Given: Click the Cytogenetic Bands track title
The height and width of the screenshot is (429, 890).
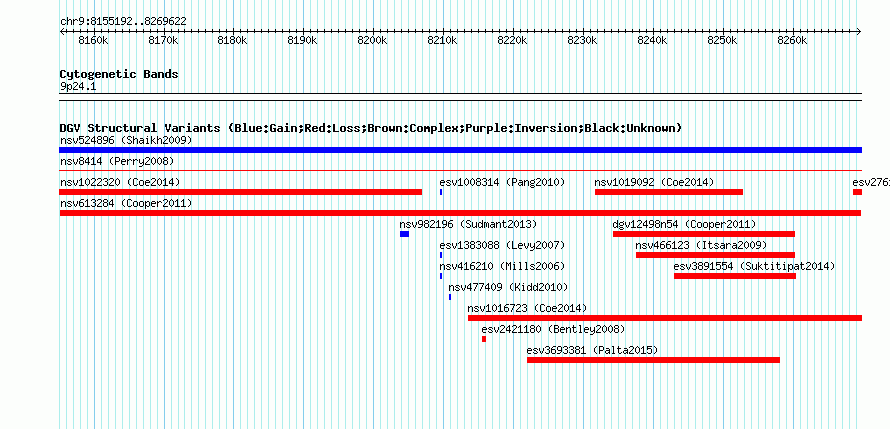Looking at the screenshot, I should [119, 74].
